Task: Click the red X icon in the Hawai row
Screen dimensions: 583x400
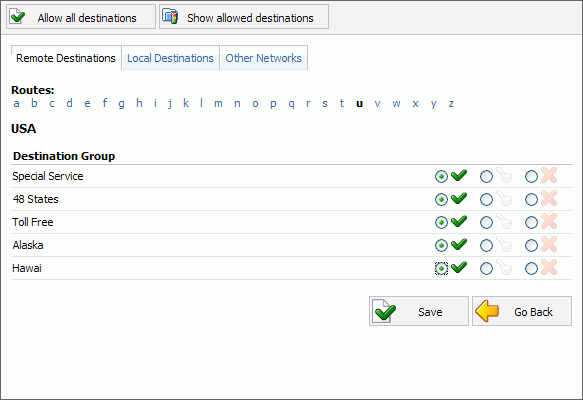Action: coord(549,268)
